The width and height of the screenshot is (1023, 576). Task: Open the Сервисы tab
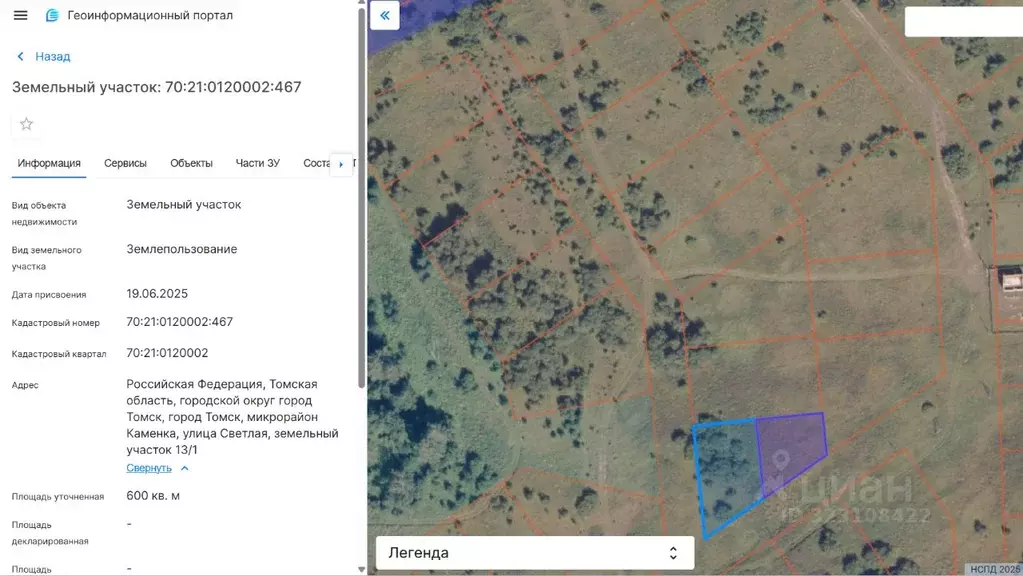point(125,163)
